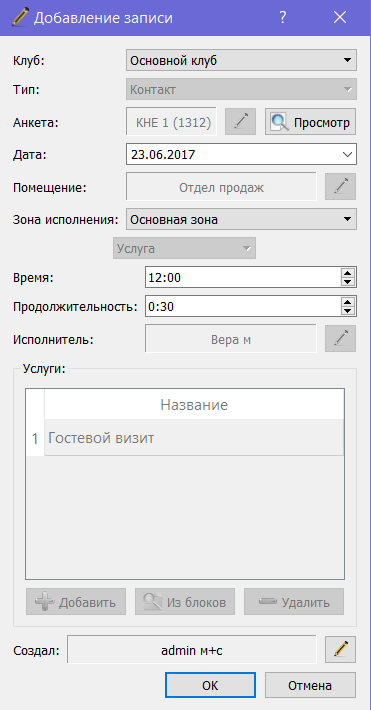This screenshot has width=371, height=710.
Task: Click the Анкета field КНЕ 1 (1312)
Action: click(x=172, y=121)
